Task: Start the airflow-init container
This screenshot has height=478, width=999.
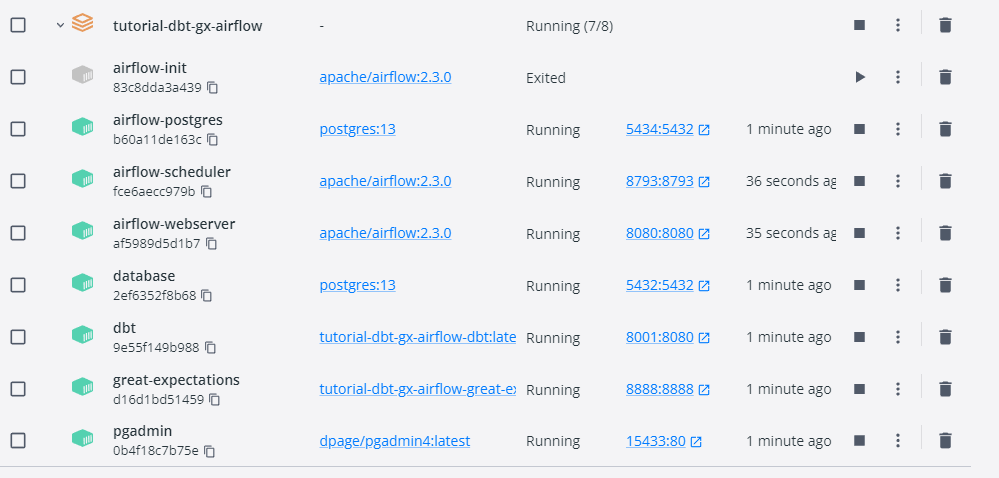Action: coord(859,77)
